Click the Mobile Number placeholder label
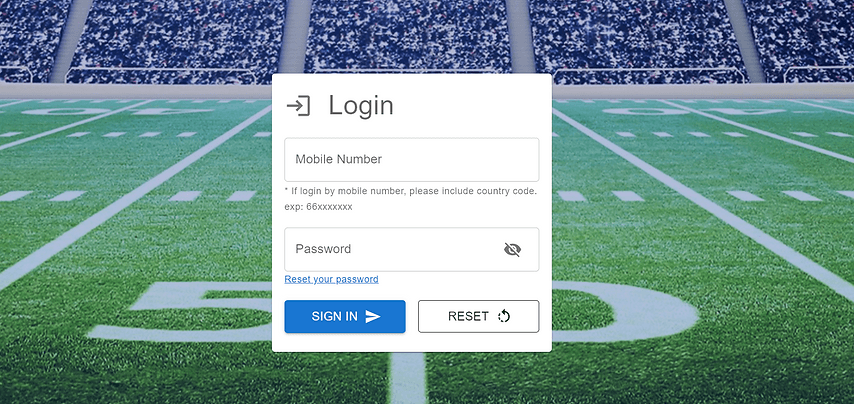 [x=339, y=160]
